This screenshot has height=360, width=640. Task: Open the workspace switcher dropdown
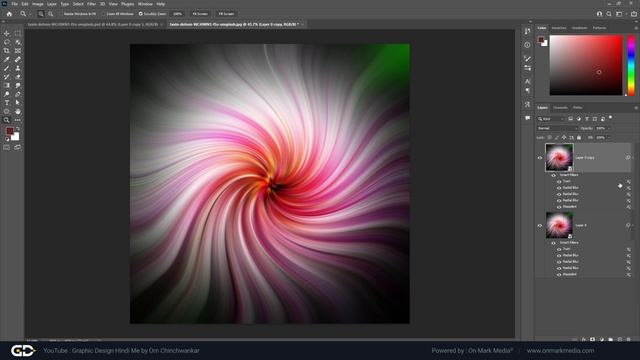point(620,14)
